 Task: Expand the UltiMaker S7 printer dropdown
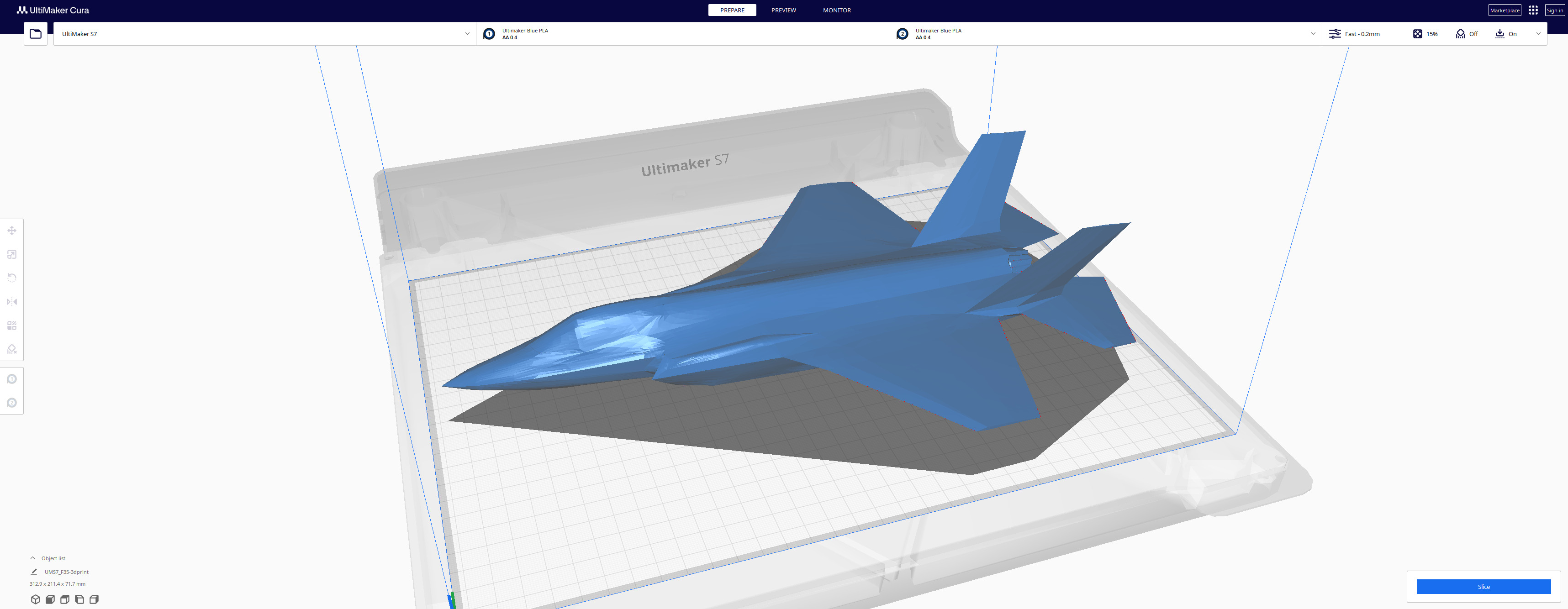(467, 34)
